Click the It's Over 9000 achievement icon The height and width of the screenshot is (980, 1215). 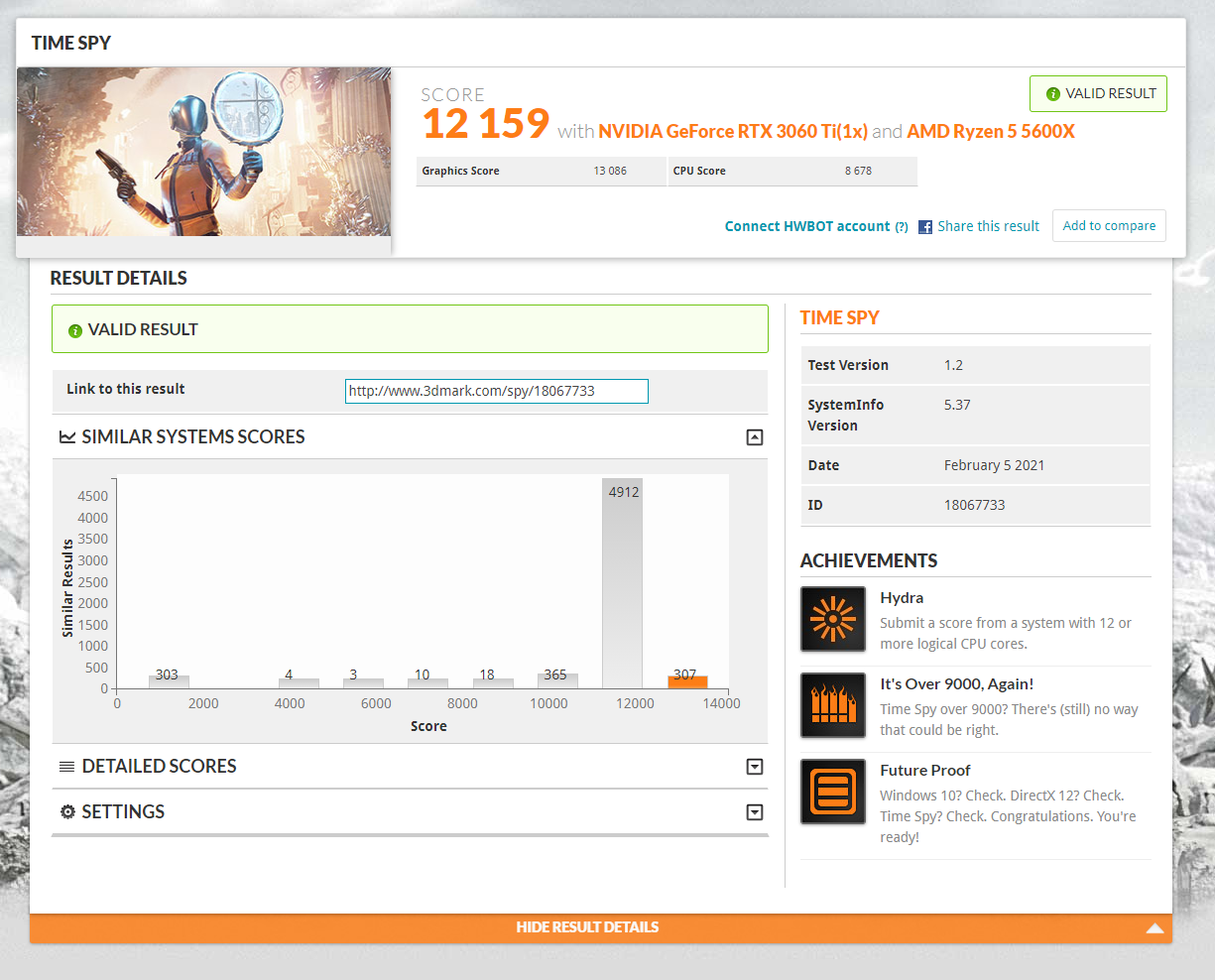[x=833, y=705]
